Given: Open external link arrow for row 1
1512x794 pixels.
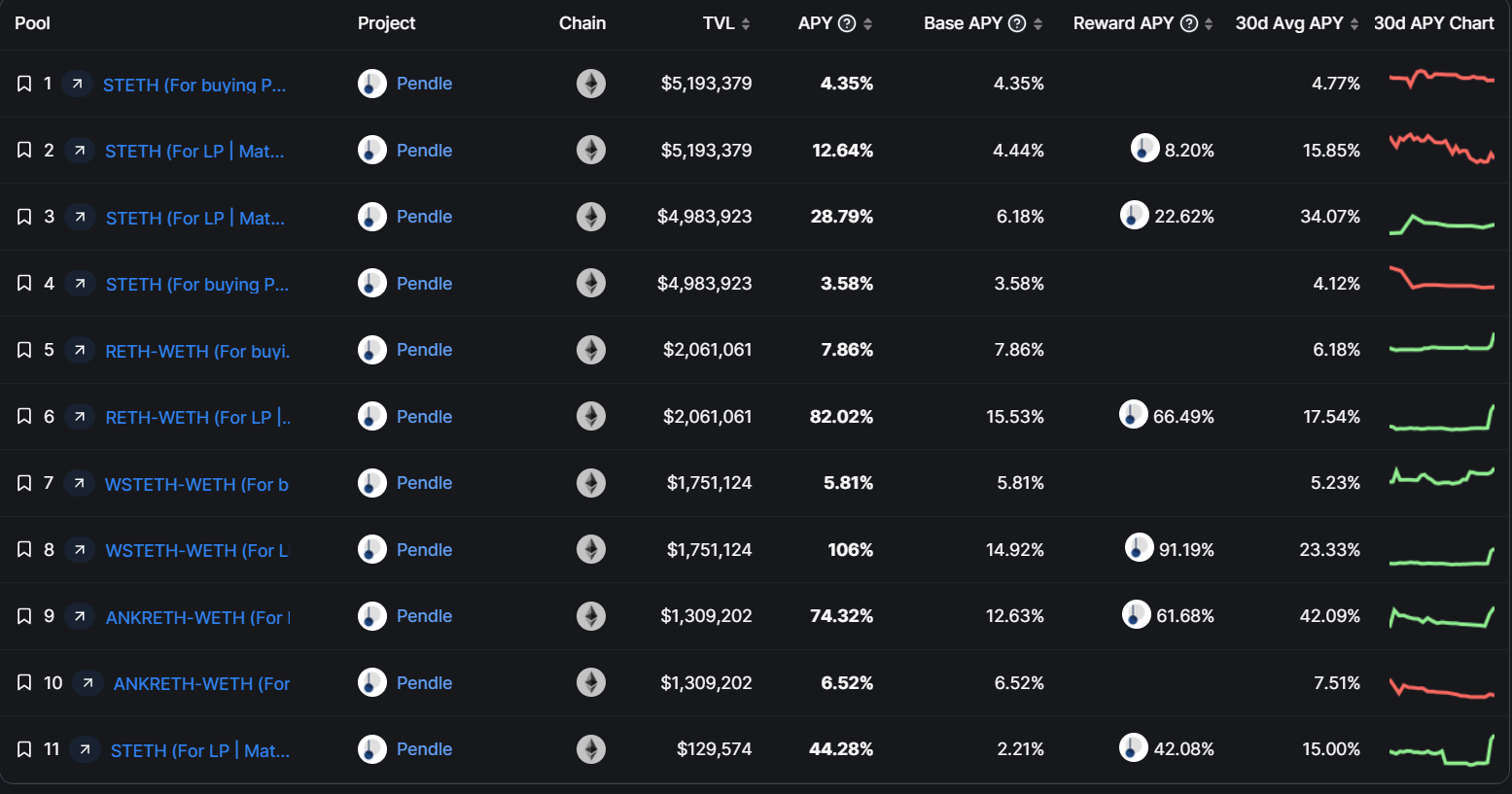Looking at the screenshot, I should coord(77,84).
